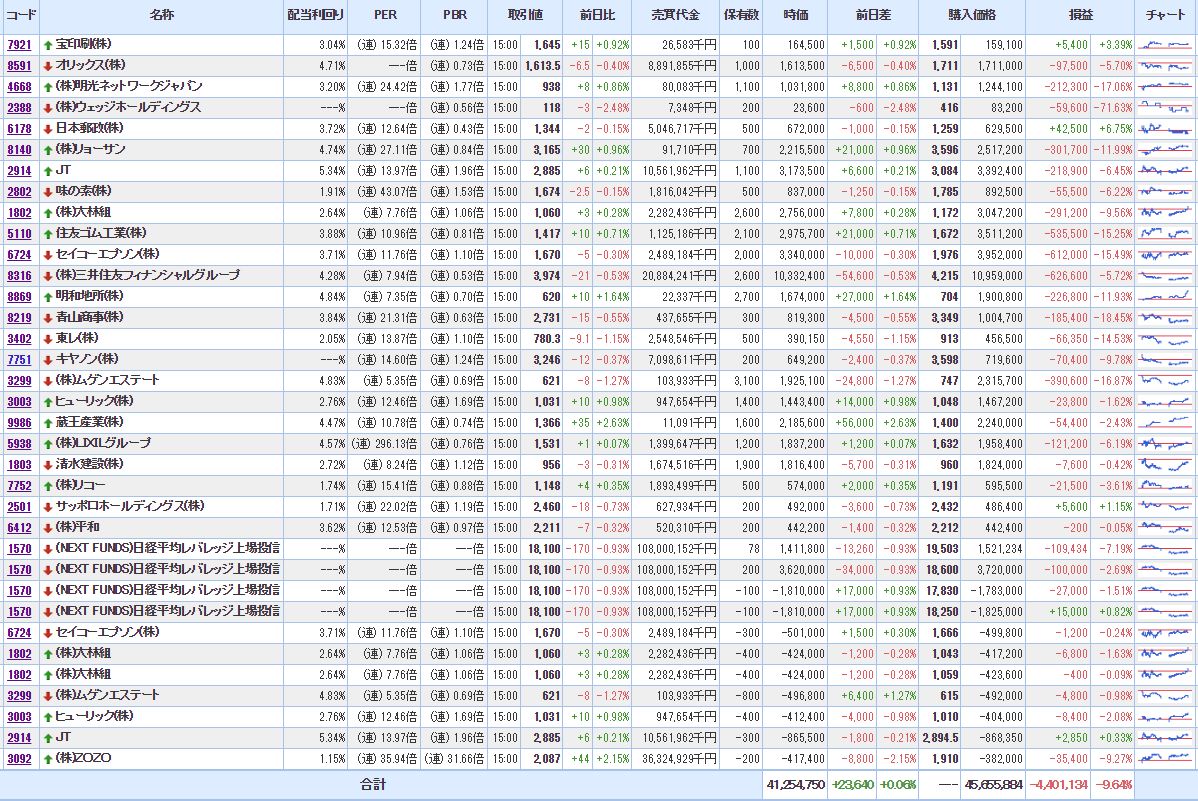Click the up arrow icon beside 蔵王産業(株)
The image size is (1198, 801).
point(48,423)
